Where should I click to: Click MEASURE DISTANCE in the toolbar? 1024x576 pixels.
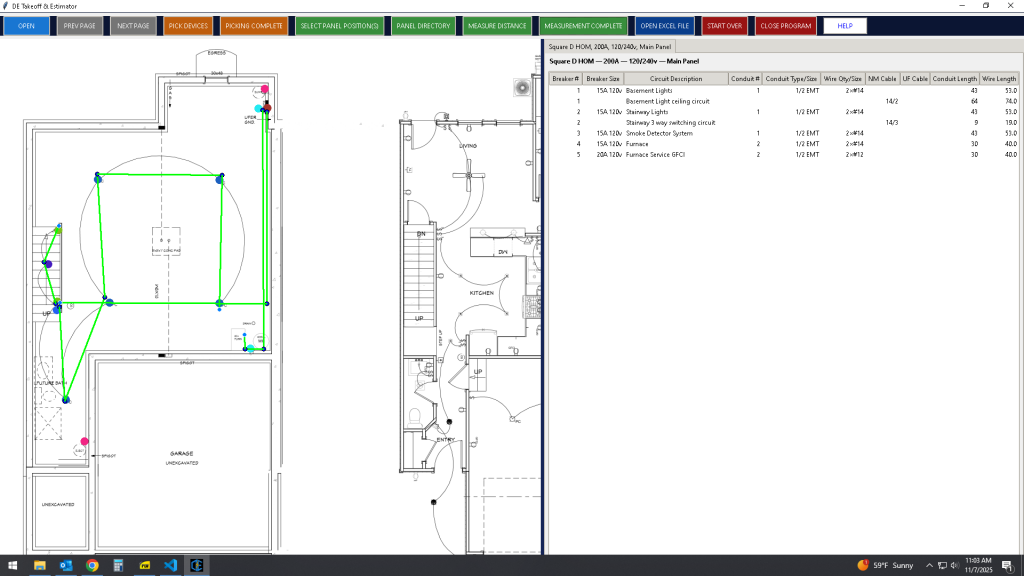coord(497,25)
